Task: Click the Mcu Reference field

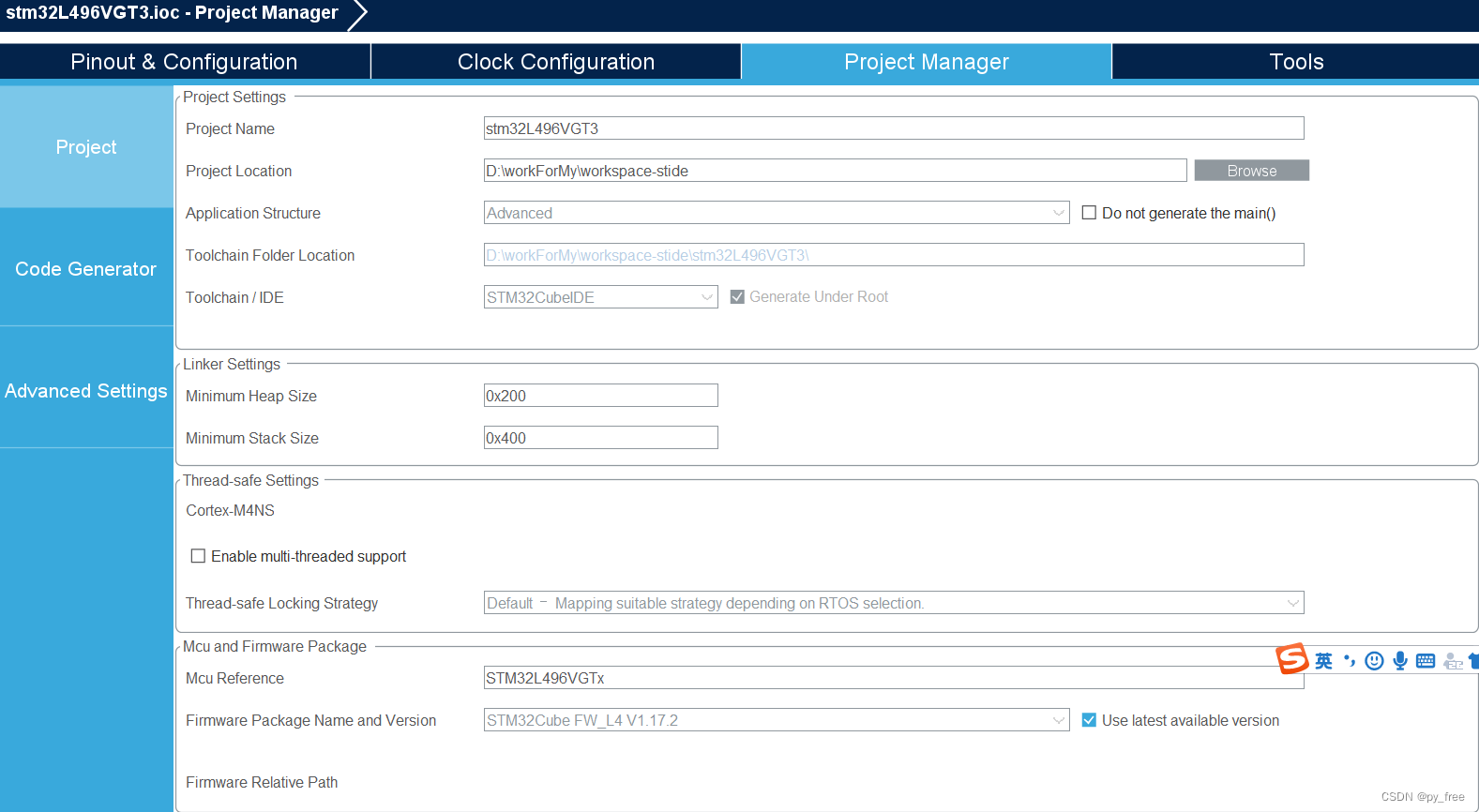Action: click(x=894, y=678)
